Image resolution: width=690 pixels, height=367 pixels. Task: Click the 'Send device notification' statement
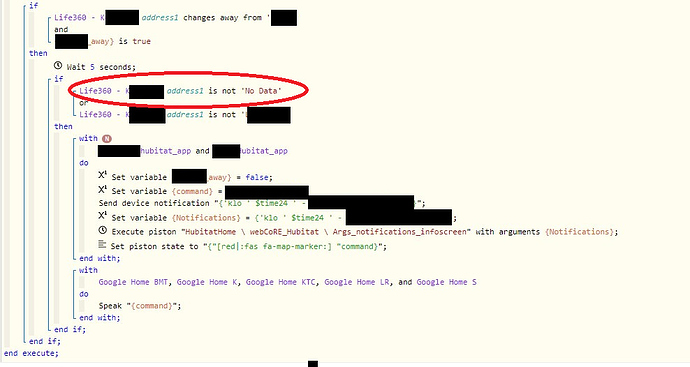pos(262,203)
